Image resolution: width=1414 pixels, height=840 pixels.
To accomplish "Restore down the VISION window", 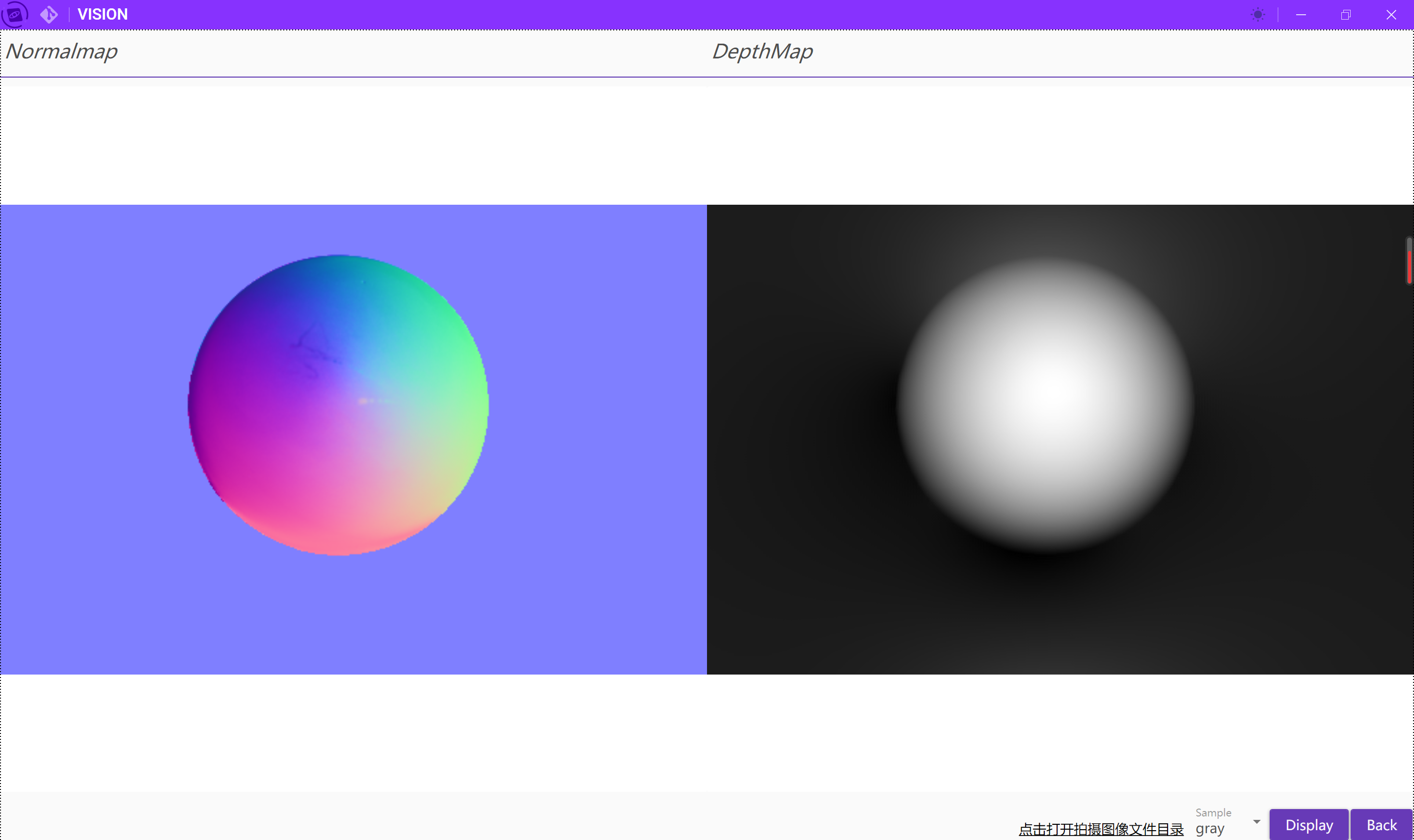I will [1345, 14].
